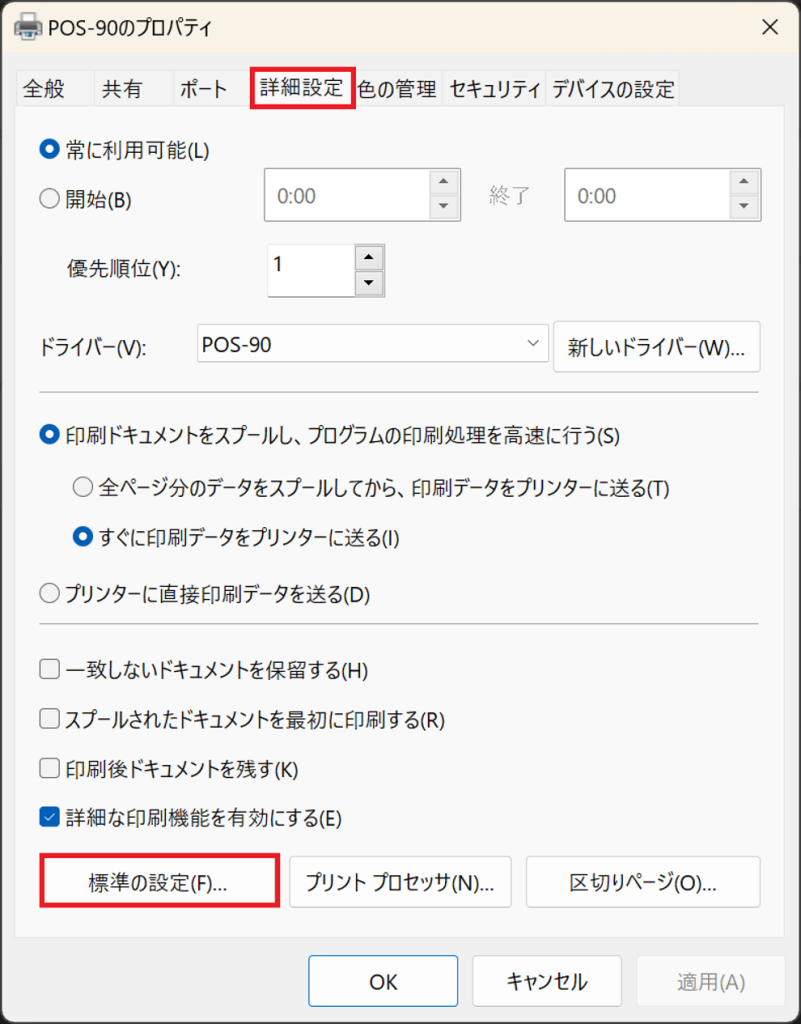Expand the ドライバー POS-90 dropdown
801x1024 pixels.
pyautogui.click(x=531, y=345)
